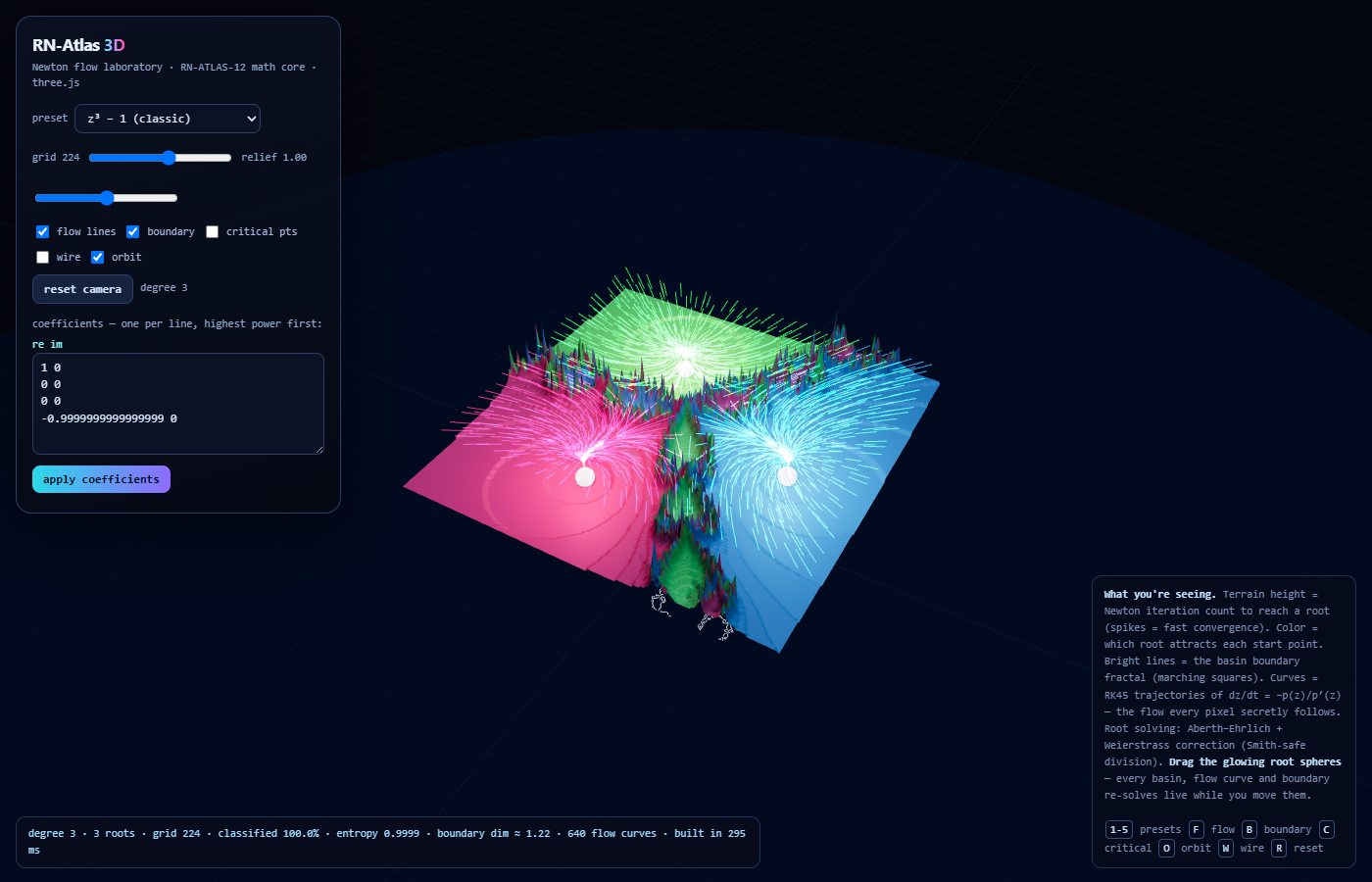Click the reset camera button
Screen dimensions: 1372x882
coord(82,289)
